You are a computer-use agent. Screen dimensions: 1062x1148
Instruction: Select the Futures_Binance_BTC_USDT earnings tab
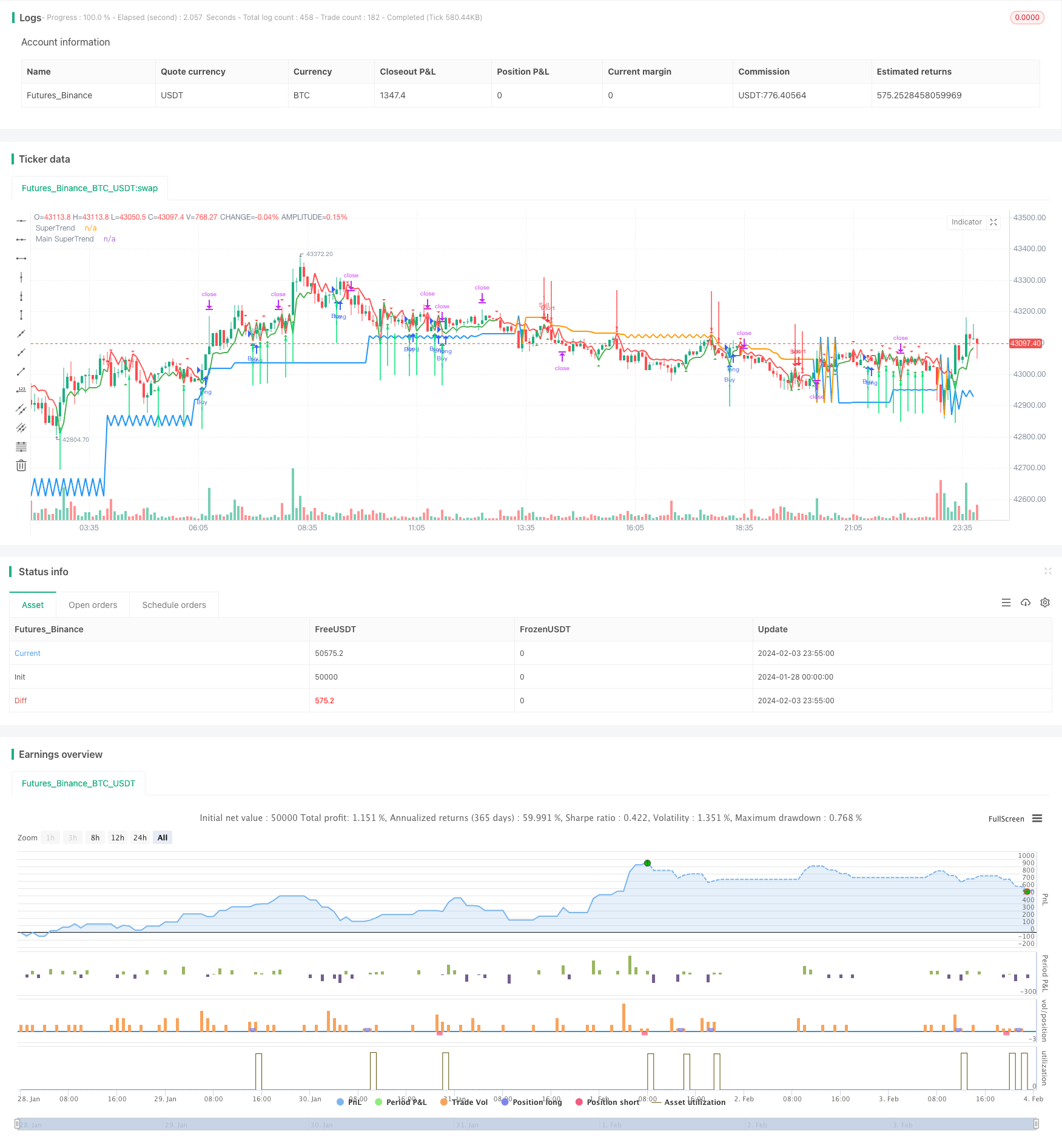tap(78, 783)
